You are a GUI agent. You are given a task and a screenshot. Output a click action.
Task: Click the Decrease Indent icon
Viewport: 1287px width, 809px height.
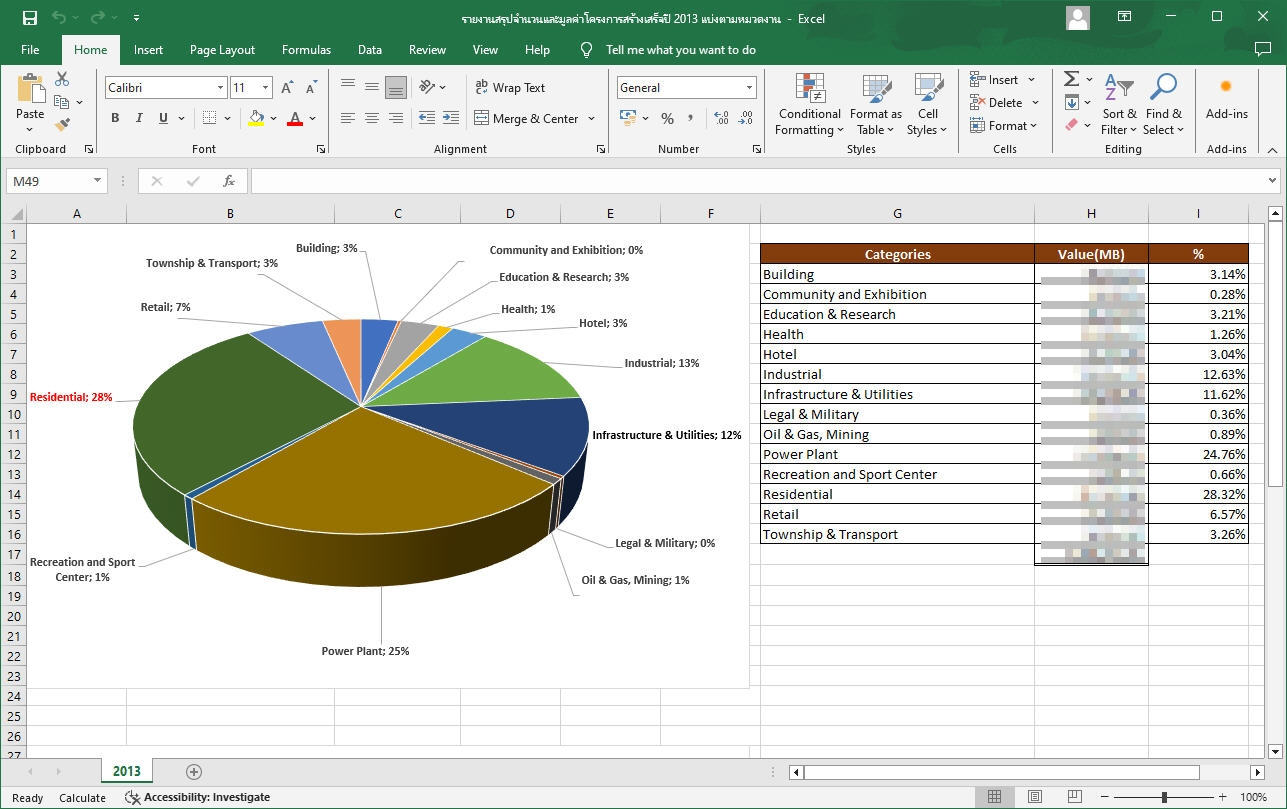(426, 118)
